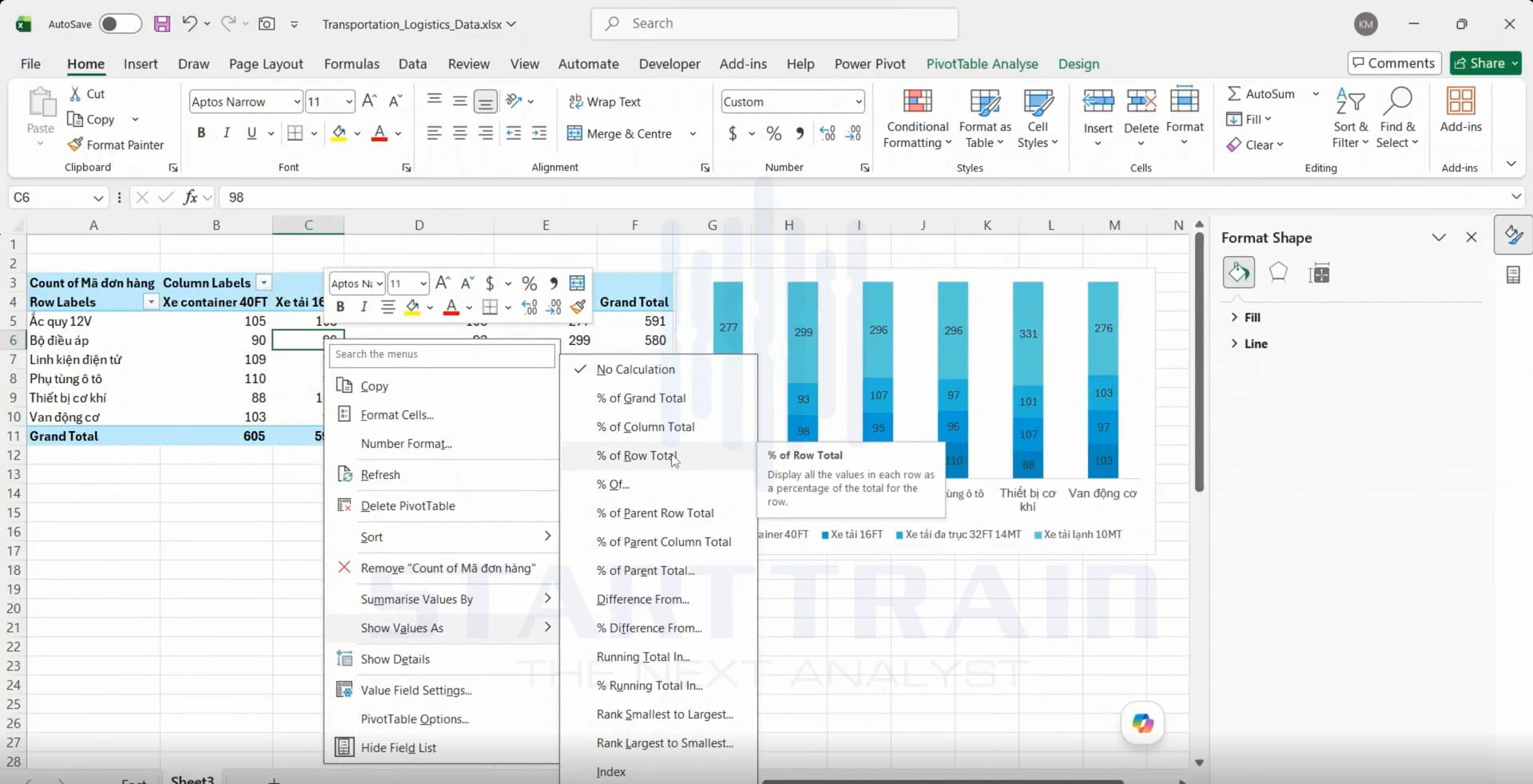The height and width of the screenshot is (784, 1533).
Task: Switch to the Insert ribbon tab
Action: click(141, 64)
